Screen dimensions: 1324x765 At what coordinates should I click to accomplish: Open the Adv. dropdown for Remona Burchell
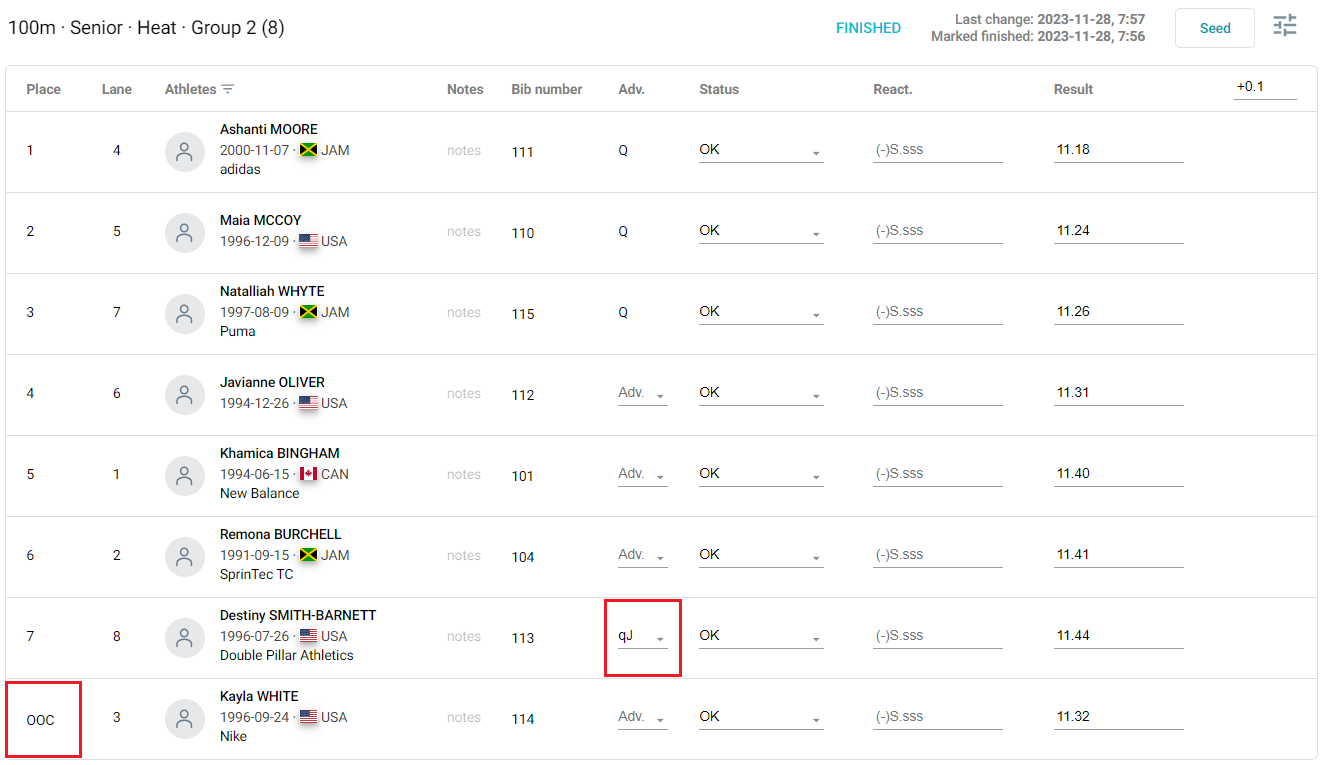pos(640,554)
